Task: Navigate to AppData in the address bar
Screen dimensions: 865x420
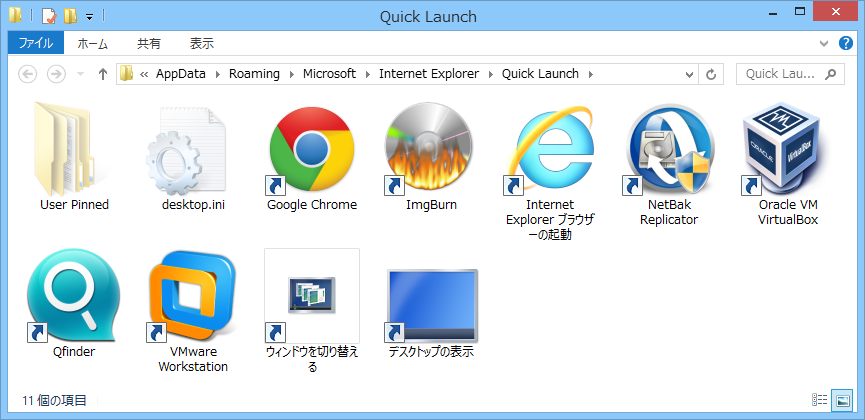Action: (181, 74)
